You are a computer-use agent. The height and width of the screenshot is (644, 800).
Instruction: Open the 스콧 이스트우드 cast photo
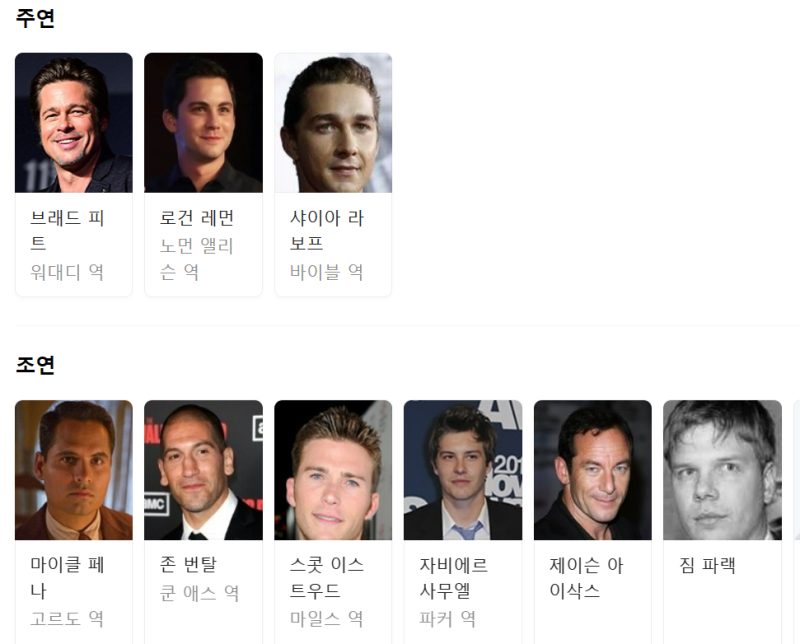pyautogui.click(x=333, y=470)
